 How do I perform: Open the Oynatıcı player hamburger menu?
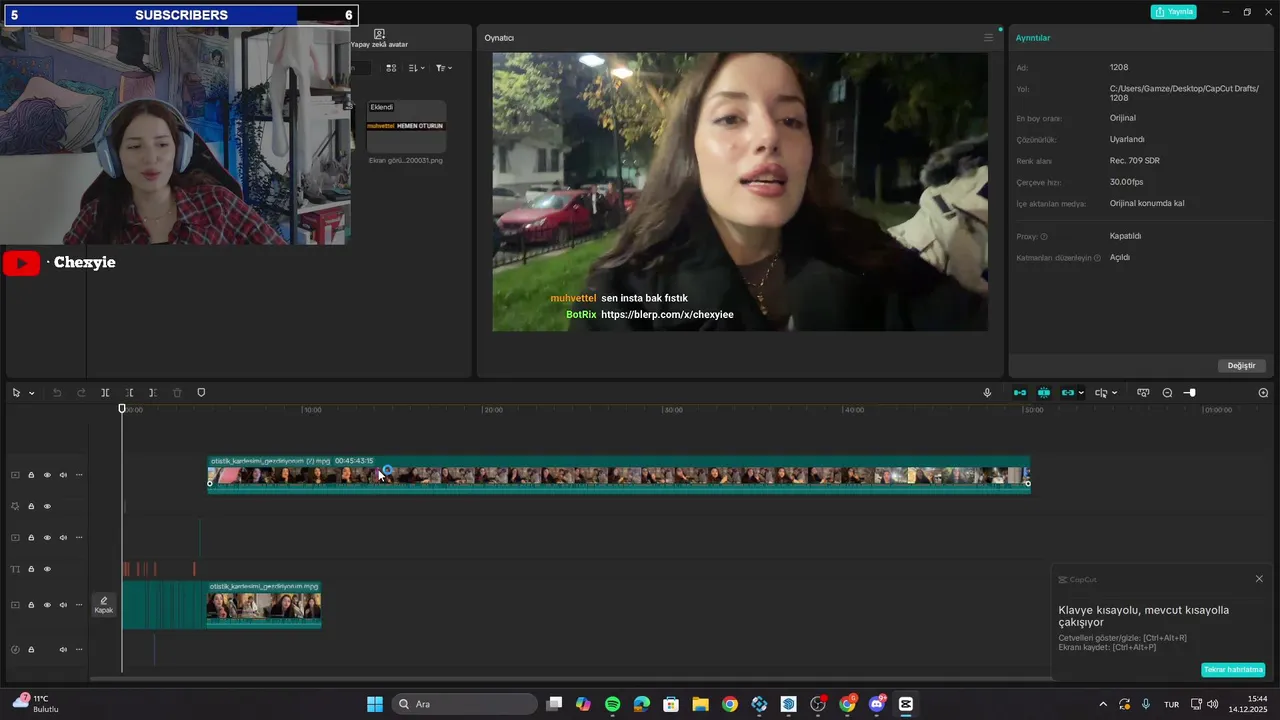click(x=988, y=38)
